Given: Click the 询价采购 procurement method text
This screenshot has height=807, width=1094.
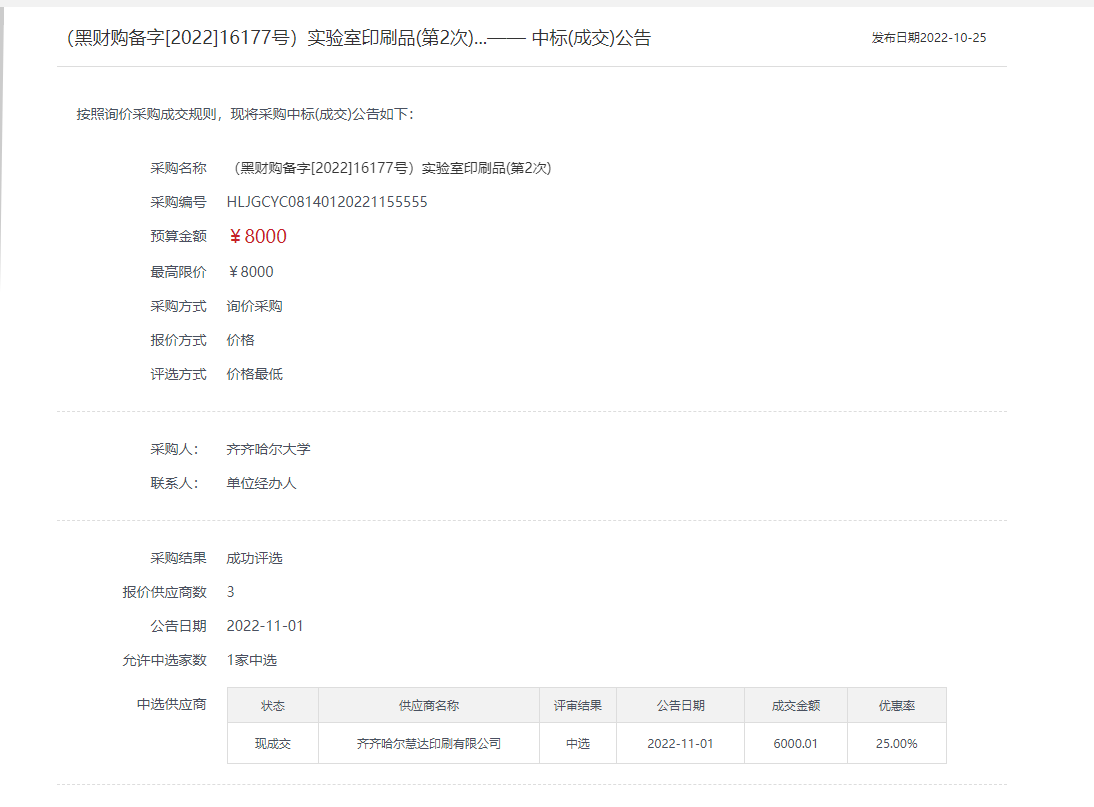Looking at the screenshot, I should pos(255,305).
